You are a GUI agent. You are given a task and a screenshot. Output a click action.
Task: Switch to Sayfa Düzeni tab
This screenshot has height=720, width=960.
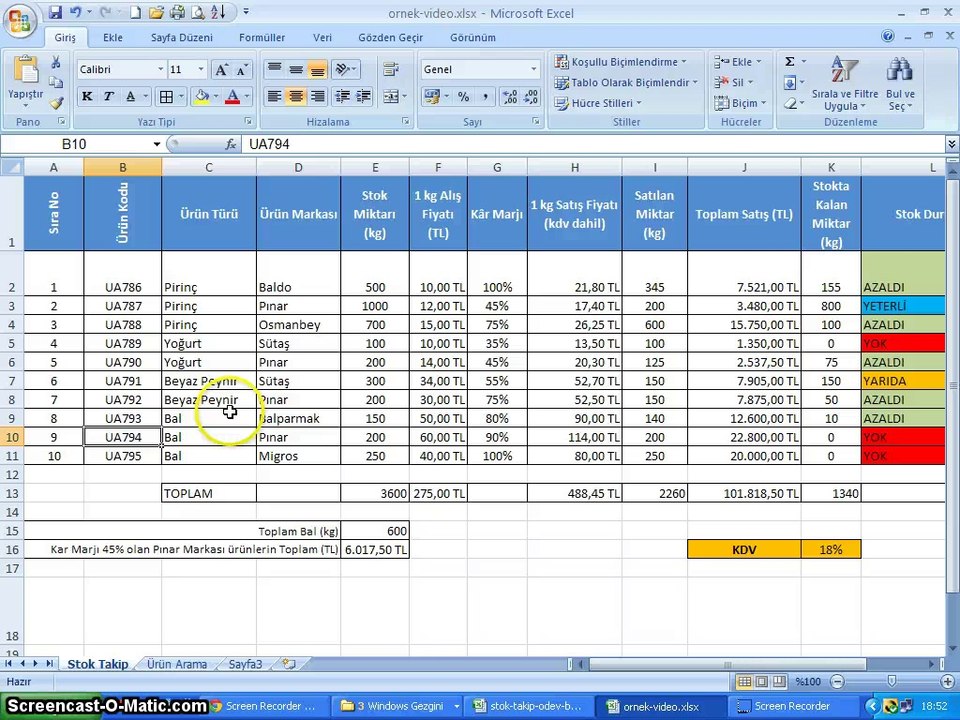click(x=182, y=37)
